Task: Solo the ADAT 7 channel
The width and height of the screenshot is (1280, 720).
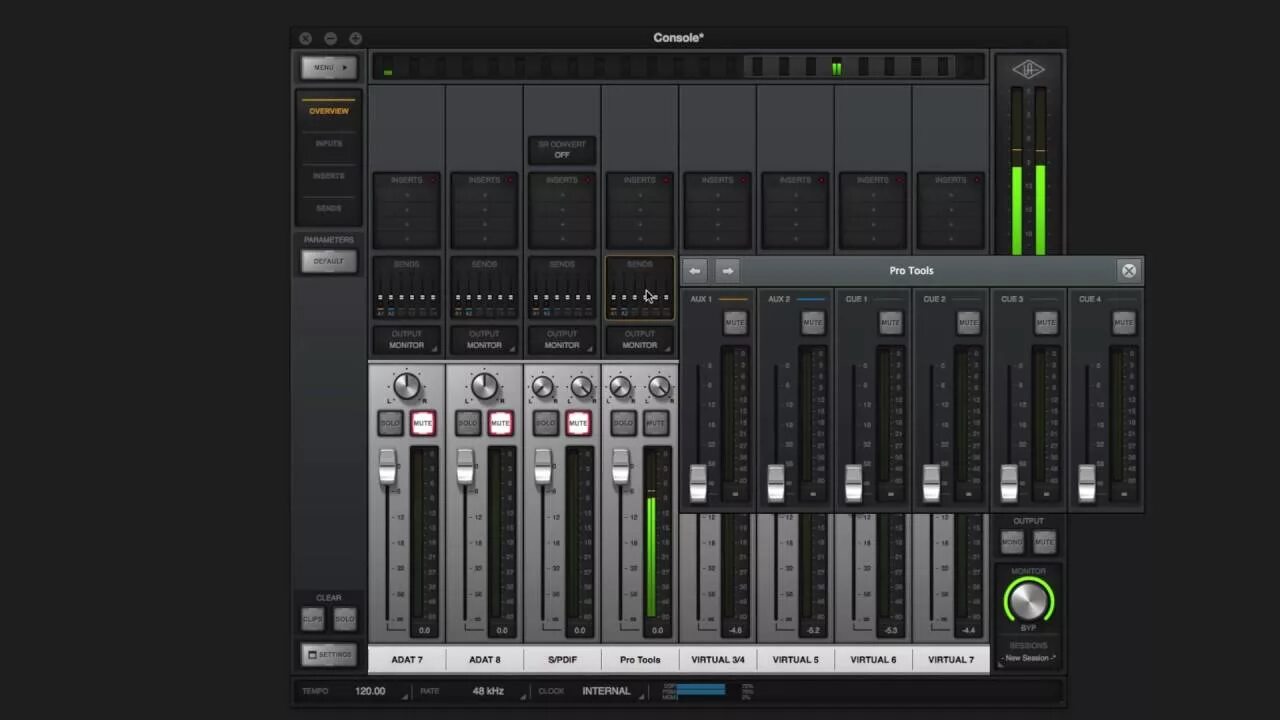Action: coord(390,423)
